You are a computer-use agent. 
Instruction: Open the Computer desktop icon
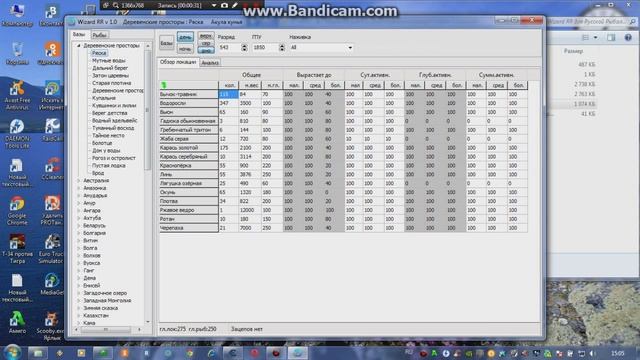17,15
